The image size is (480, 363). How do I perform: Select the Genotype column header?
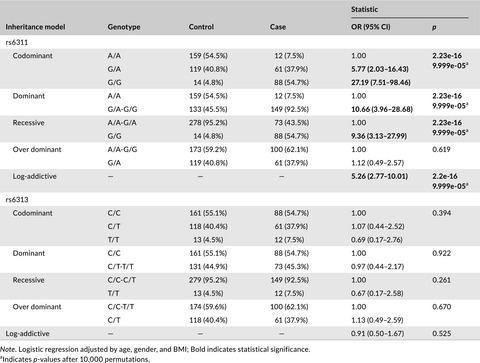tap(124, 27)
